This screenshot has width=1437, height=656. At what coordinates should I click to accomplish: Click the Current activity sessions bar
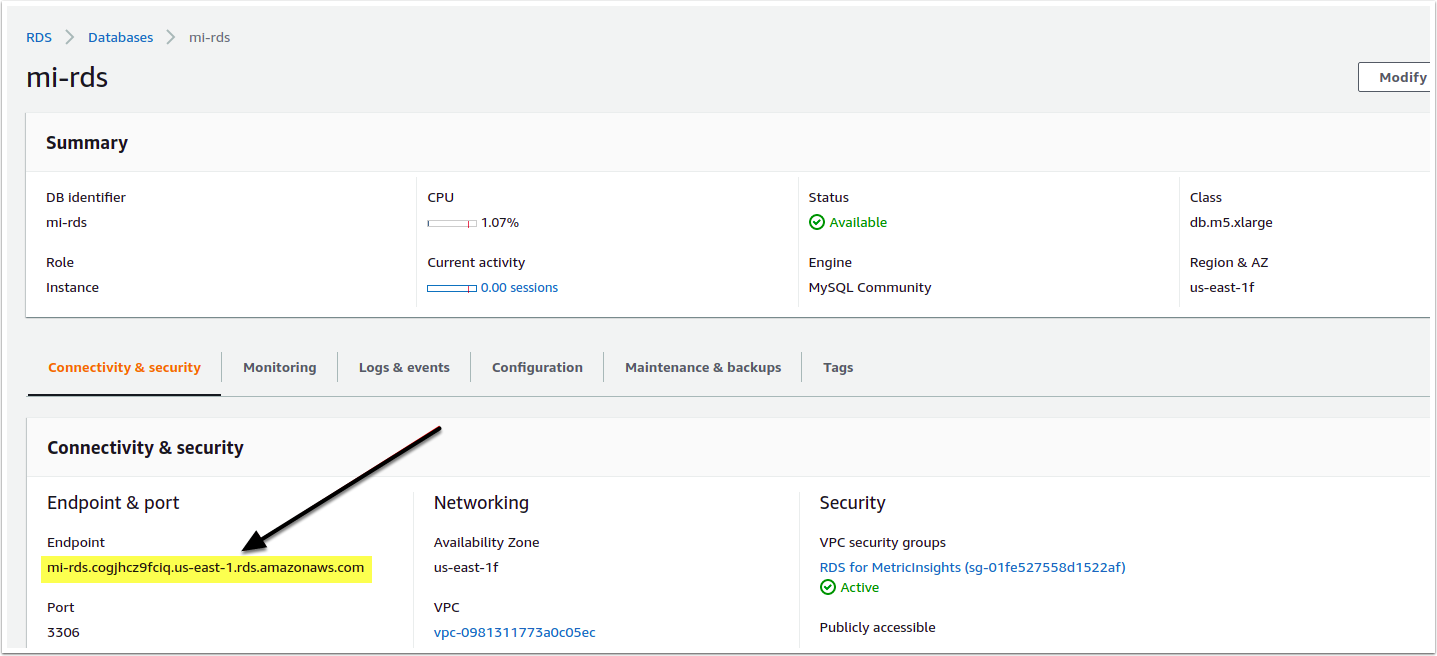click(x=451, y=288)
